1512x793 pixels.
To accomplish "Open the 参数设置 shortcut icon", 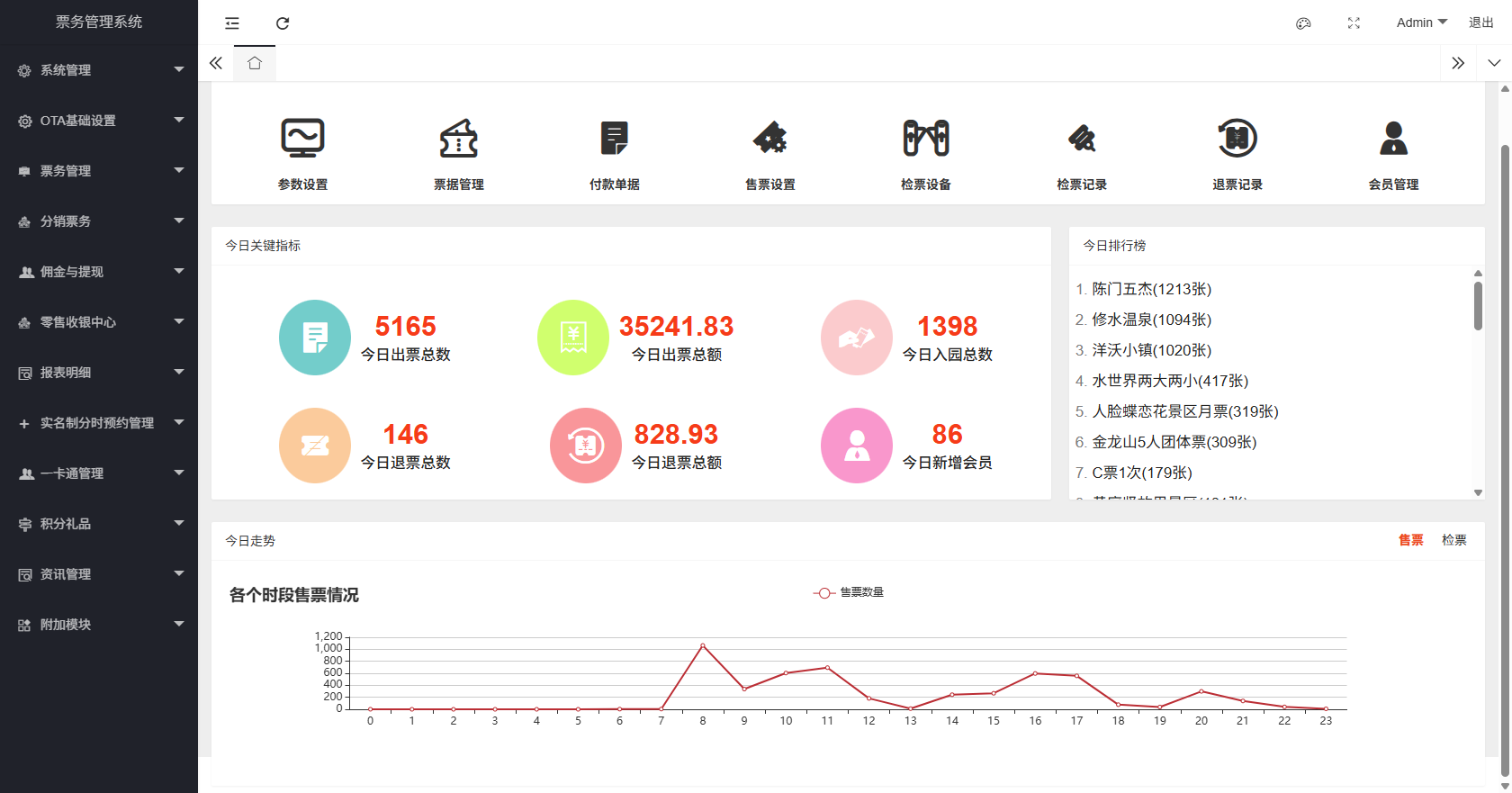I will point(302,139).
